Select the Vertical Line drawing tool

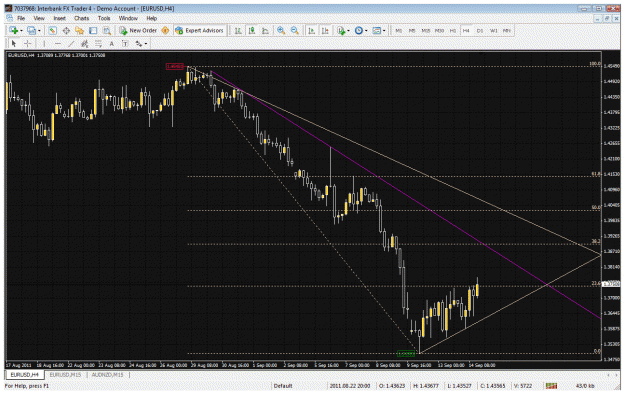pos(44,43)
